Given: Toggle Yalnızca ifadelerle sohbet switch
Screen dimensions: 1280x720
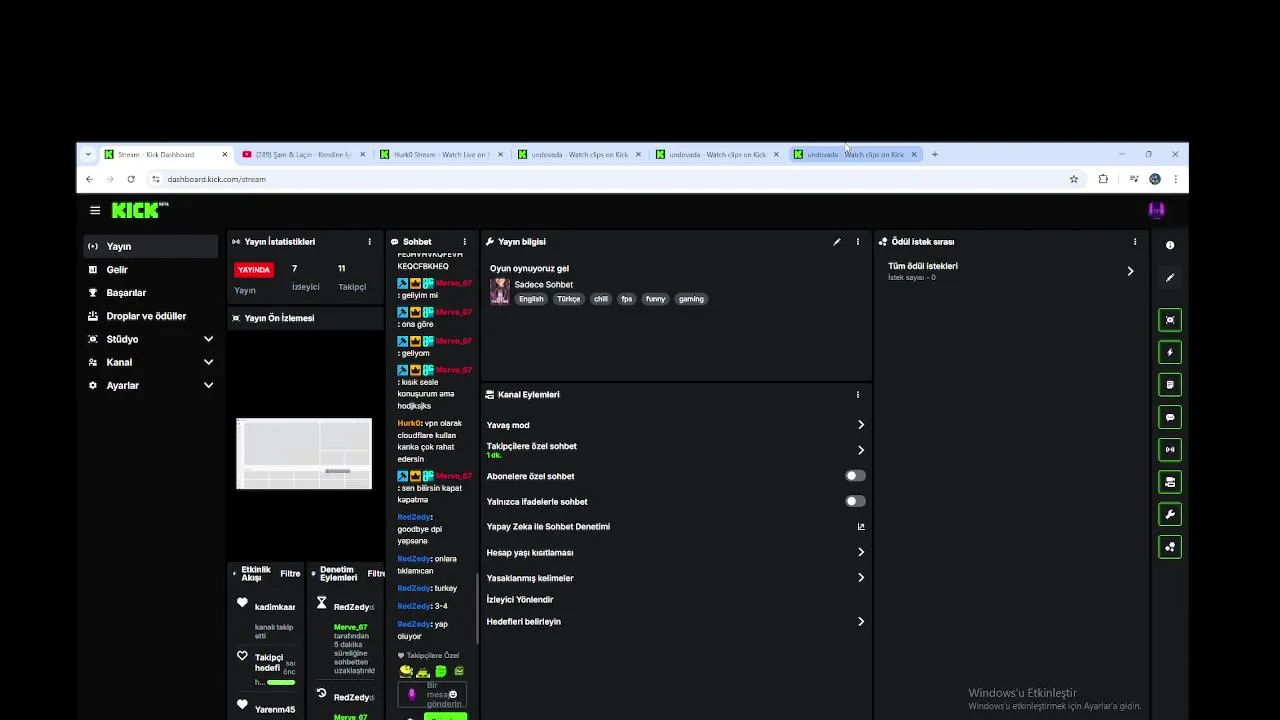Looking at the screenshot, I should click(x=855, y=501).
